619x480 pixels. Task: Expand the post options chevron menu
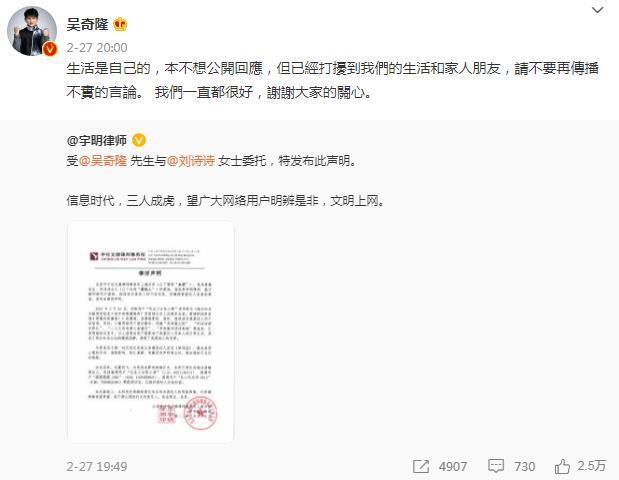pos(598,10)
